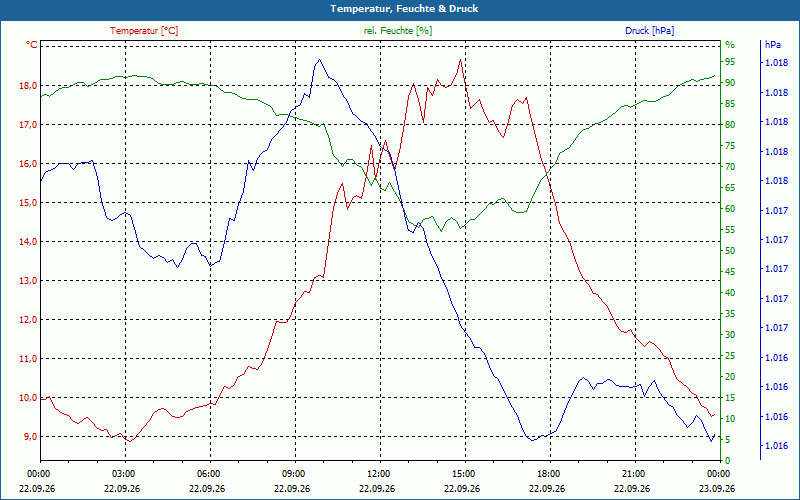Click the '15:00' time axis label
Image resolution: width=800 pixels, height=500 pixels.
click(x=462, y=473)
